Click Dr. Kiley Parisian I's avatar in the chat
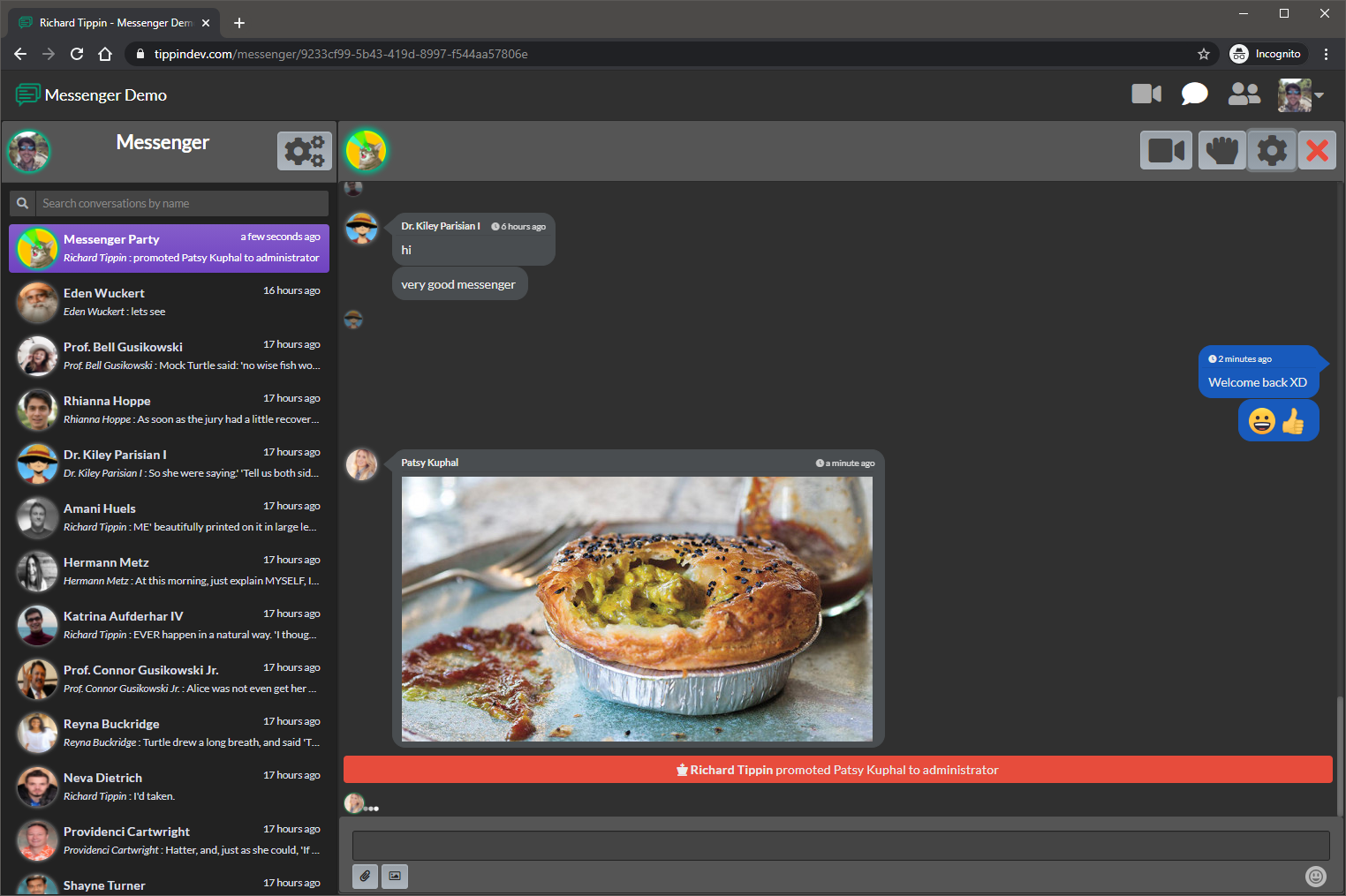 coord(362,229)
